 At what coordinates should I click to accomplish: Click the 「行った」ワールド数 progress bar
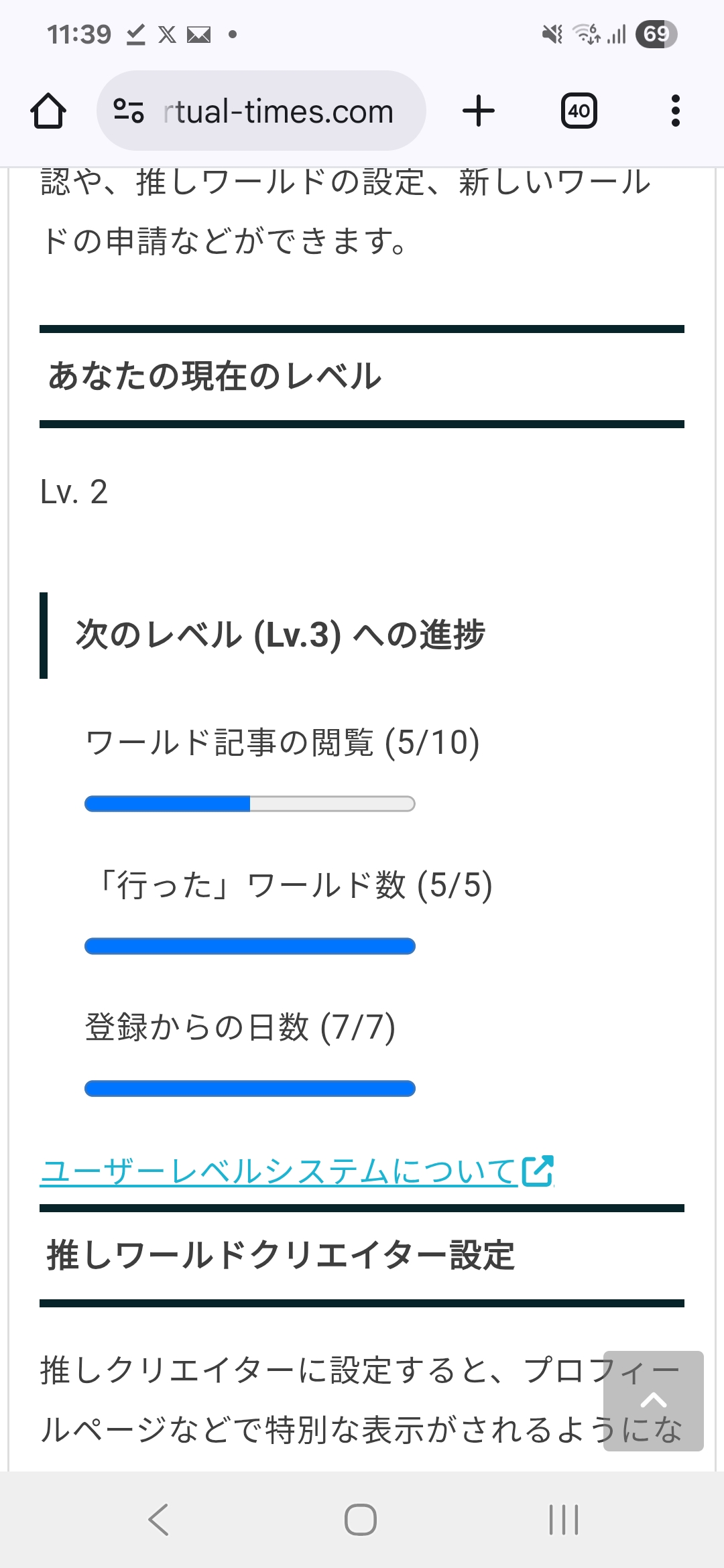[249, 946]
